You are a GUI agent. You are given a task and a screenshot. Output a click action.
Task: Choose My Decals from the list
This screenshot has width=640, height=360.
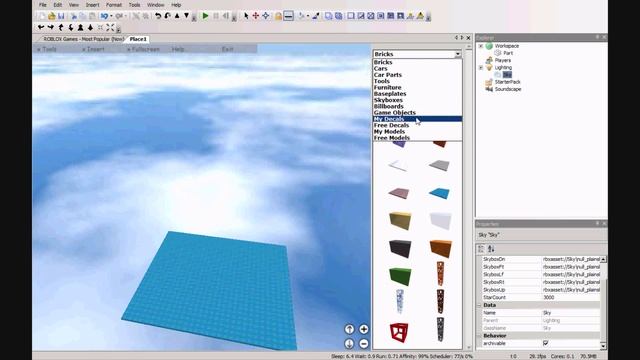(x=418, y=119)
